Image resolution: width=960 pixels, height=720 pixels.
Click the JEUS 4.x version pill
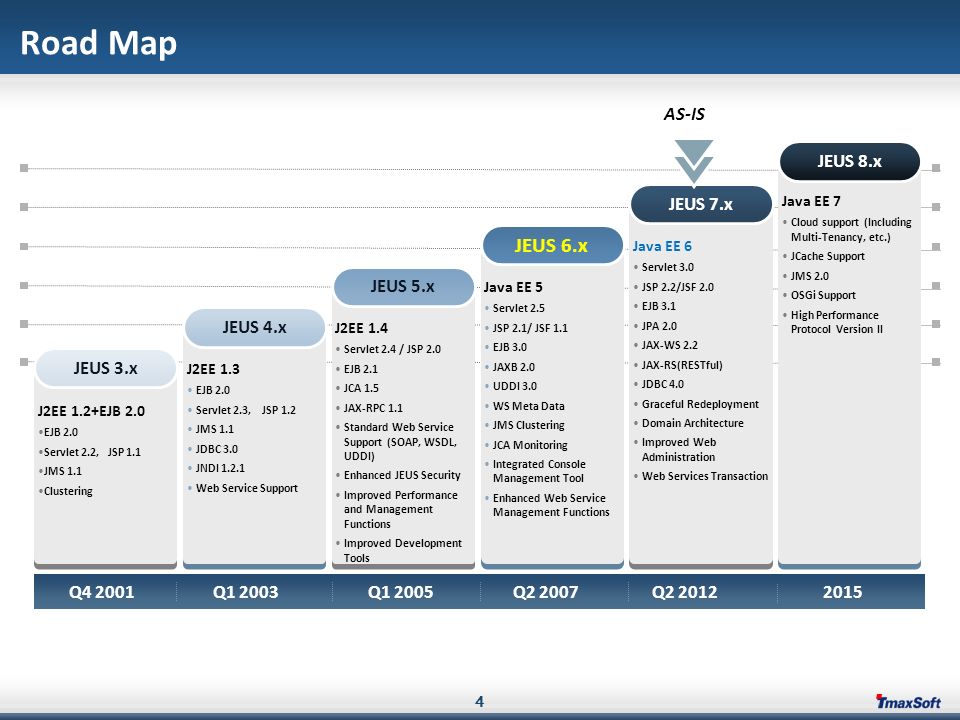tap(255, 328)
